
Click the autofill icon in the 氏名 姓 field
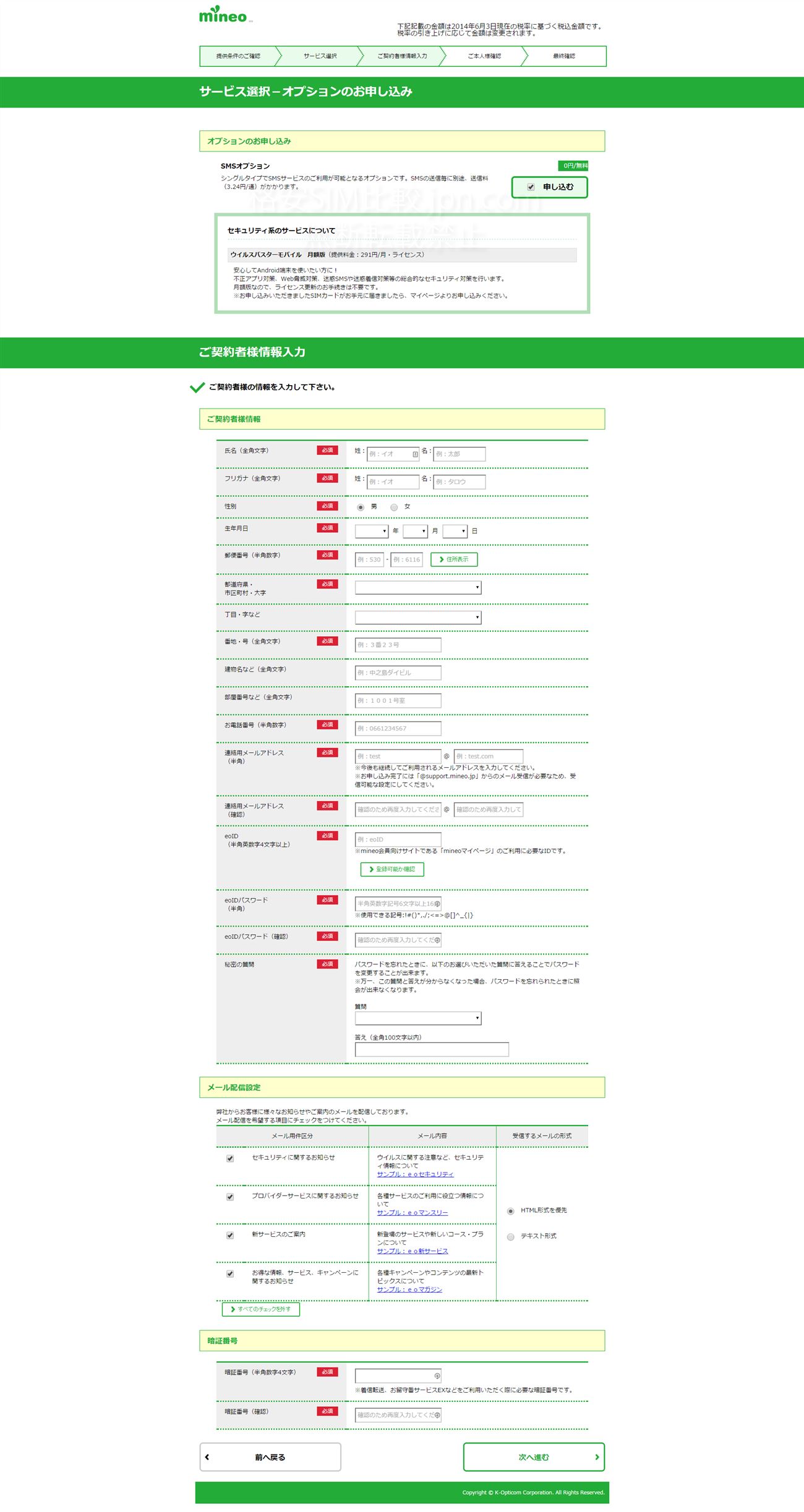point(415,454)
